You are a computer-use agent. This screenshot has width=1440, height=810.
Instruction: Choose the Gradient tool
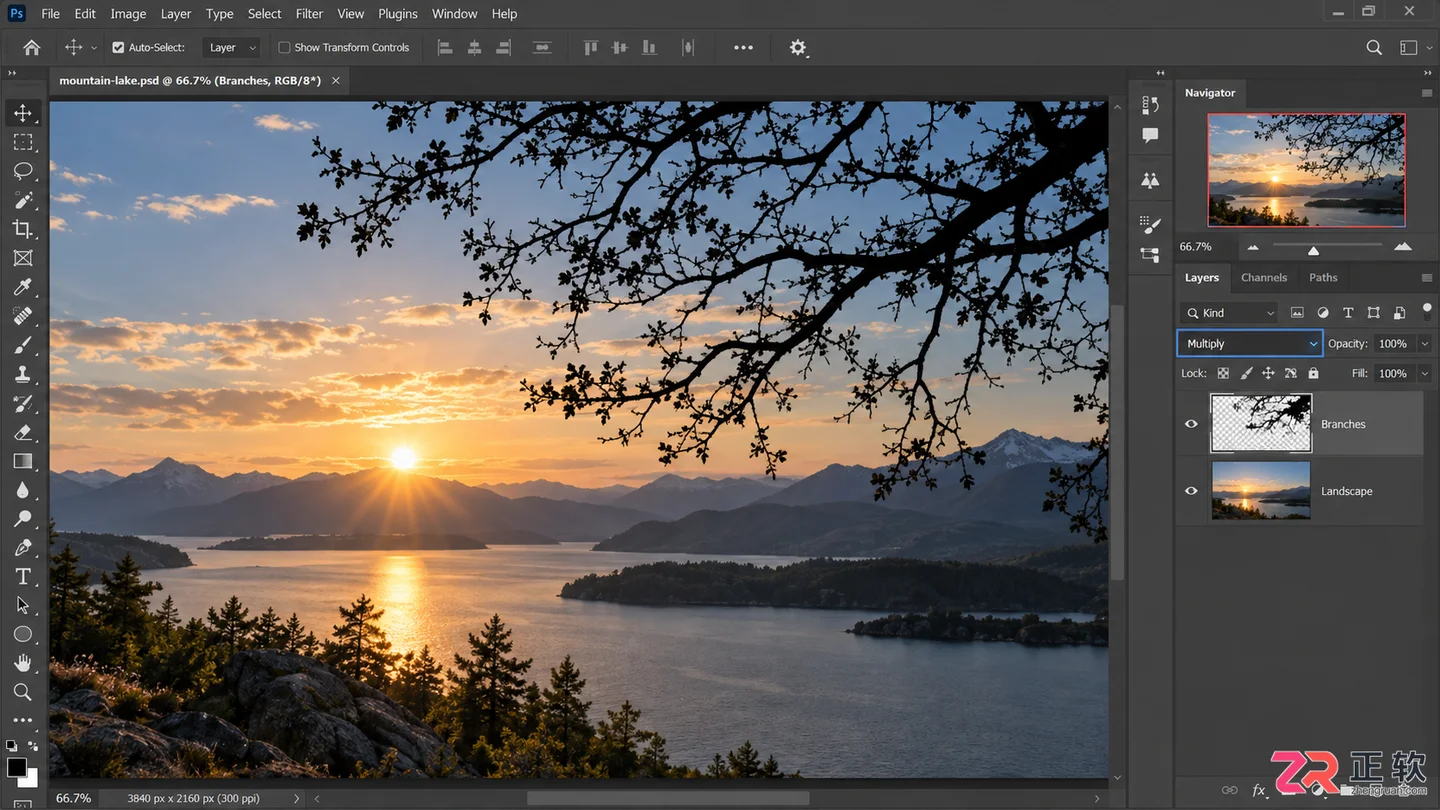(23, 461)
